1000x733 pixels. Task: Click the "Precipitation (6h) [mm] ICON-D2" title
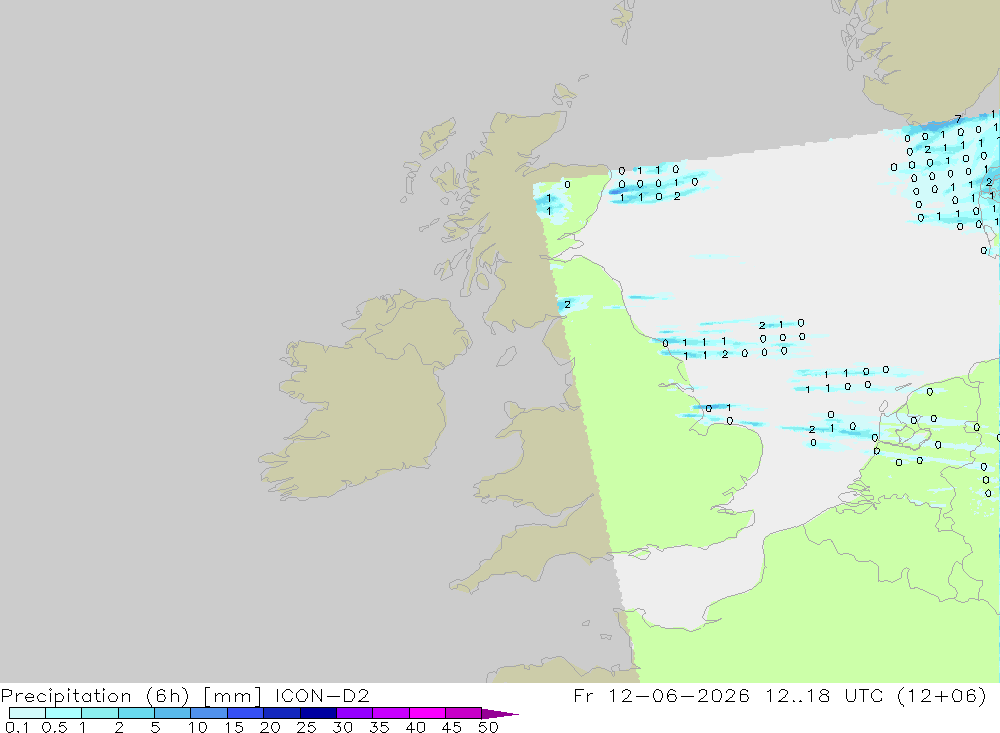pyautogui.click(x=185, y=696)
